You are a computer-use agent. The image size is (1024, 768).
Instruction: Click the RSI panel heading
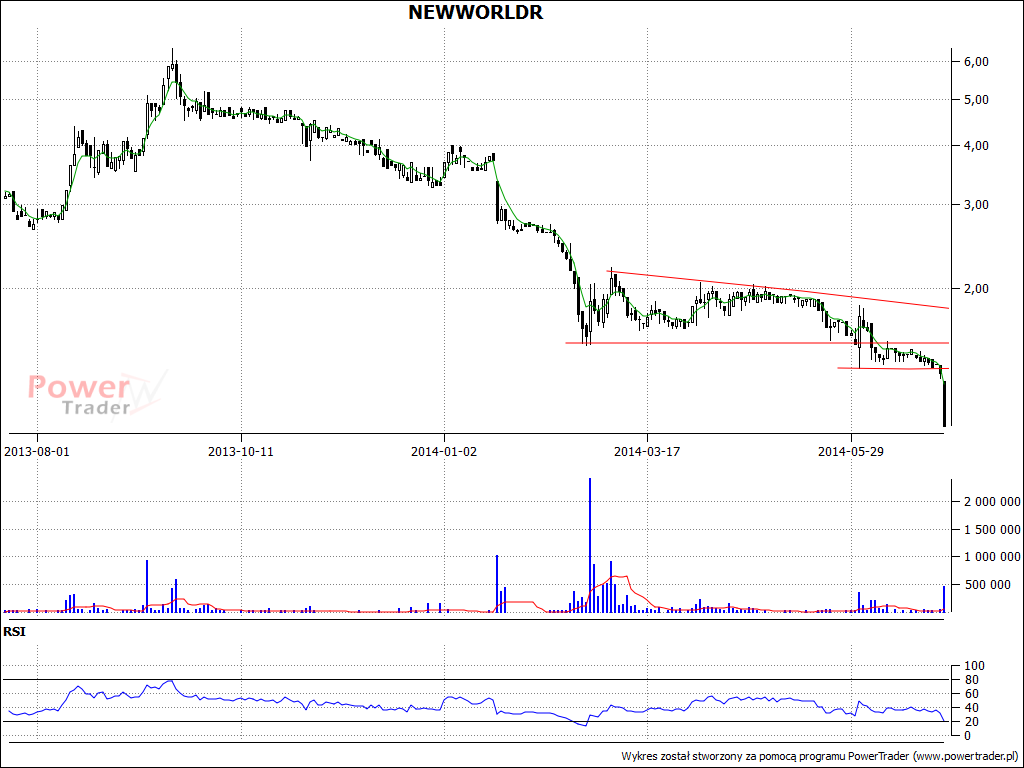pos(14,632)
